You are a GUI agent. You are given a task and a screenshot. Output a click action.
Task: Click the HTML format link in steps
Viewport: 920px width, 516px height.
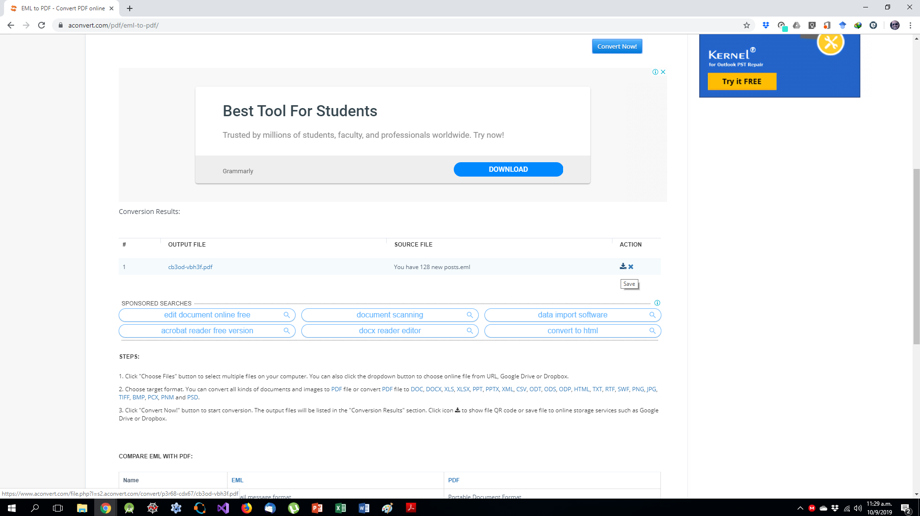(581, 389)
